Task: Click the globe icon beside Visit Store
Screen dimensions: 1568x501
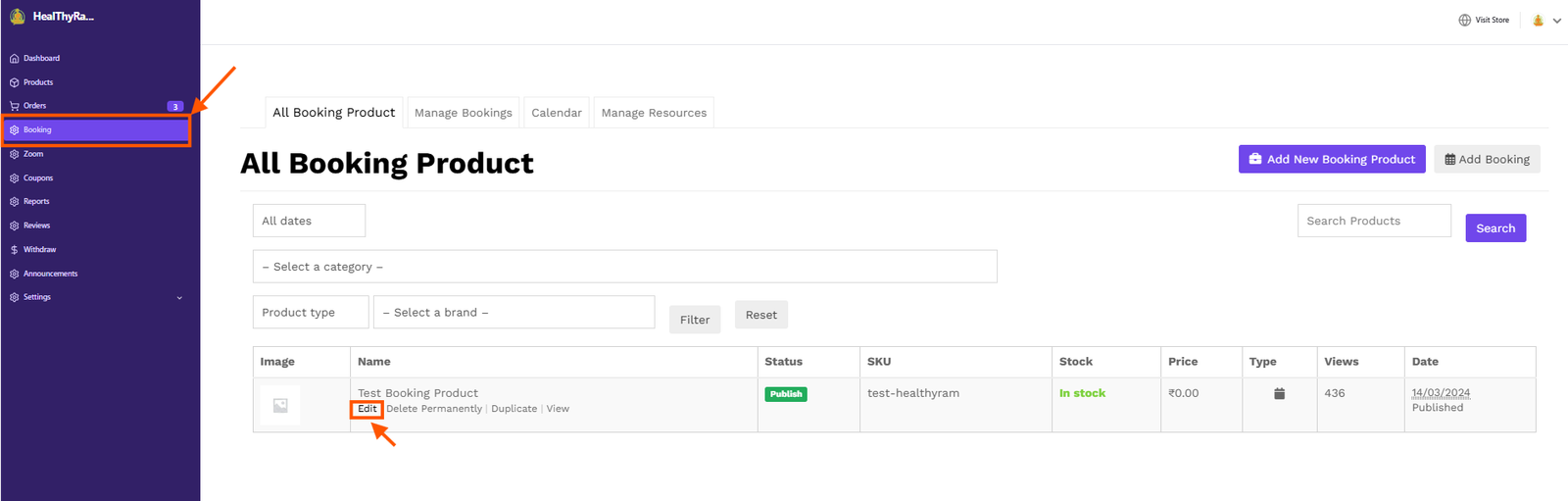Action: 1464,20
